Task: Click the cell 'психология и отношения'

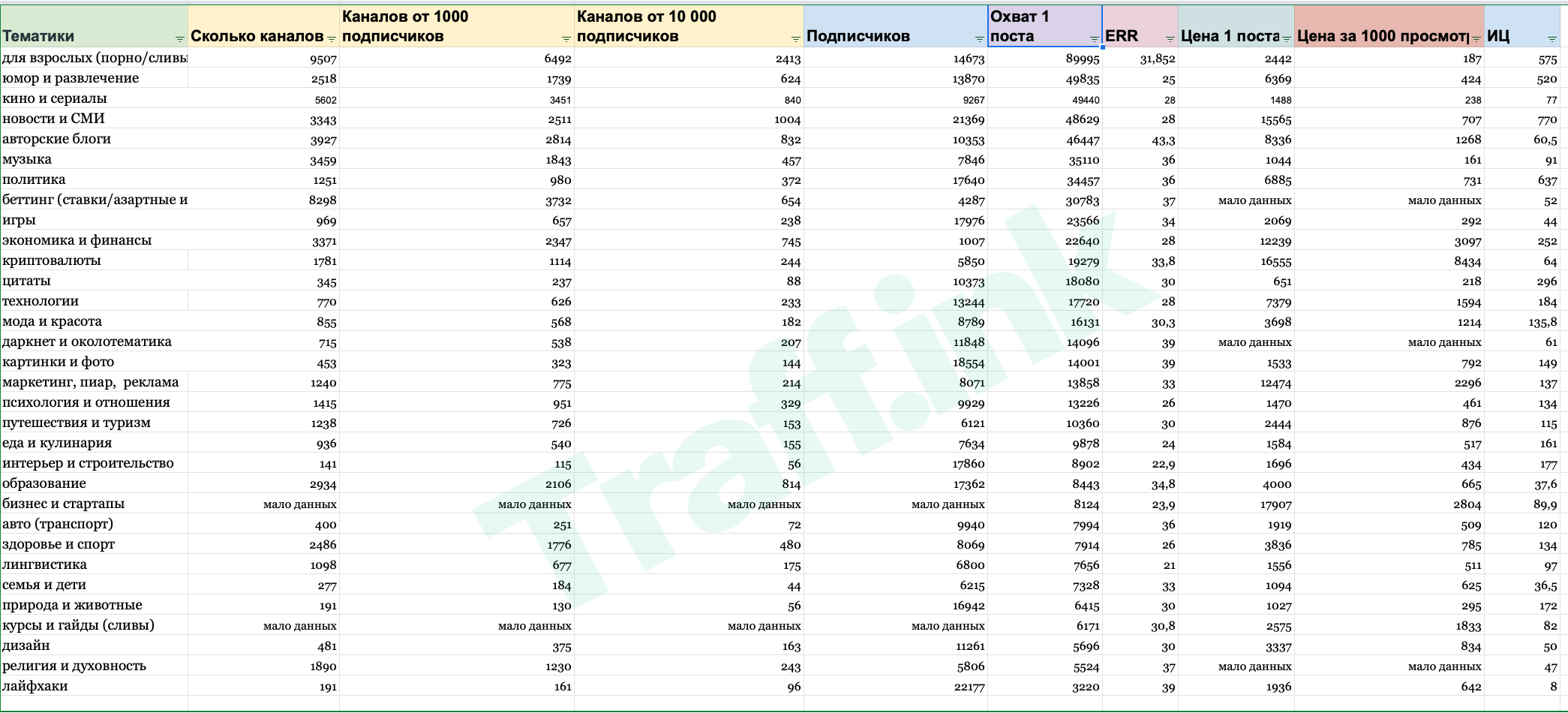Action: [94, 402]
